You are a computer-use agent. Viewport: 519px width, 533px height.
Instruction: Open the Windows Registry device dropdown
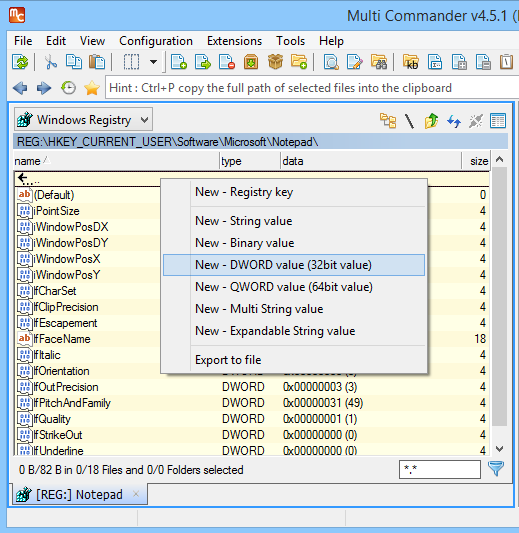click(83, 120)
